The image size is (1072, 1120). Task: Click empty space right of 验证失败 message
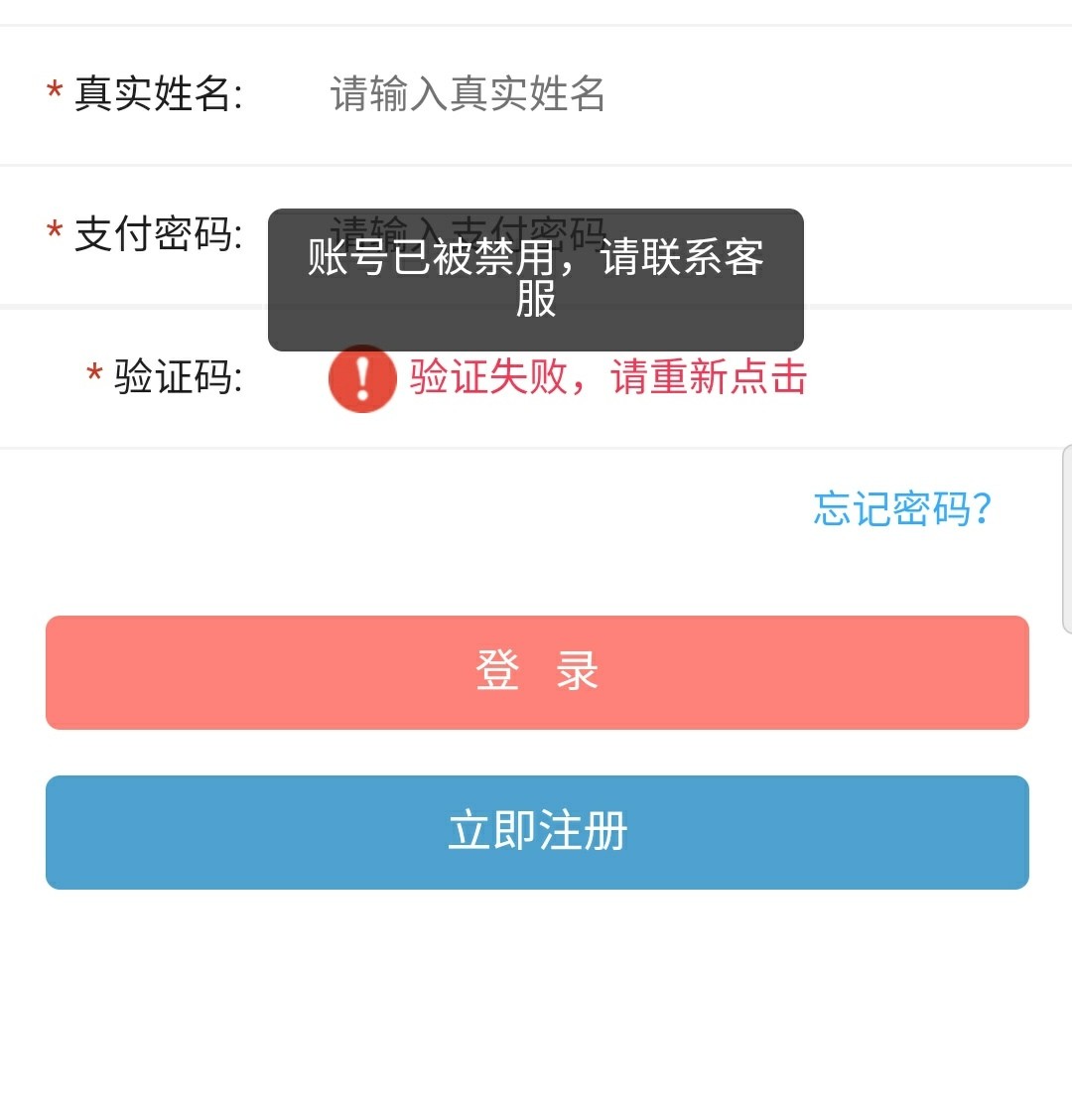coord(933,378)
